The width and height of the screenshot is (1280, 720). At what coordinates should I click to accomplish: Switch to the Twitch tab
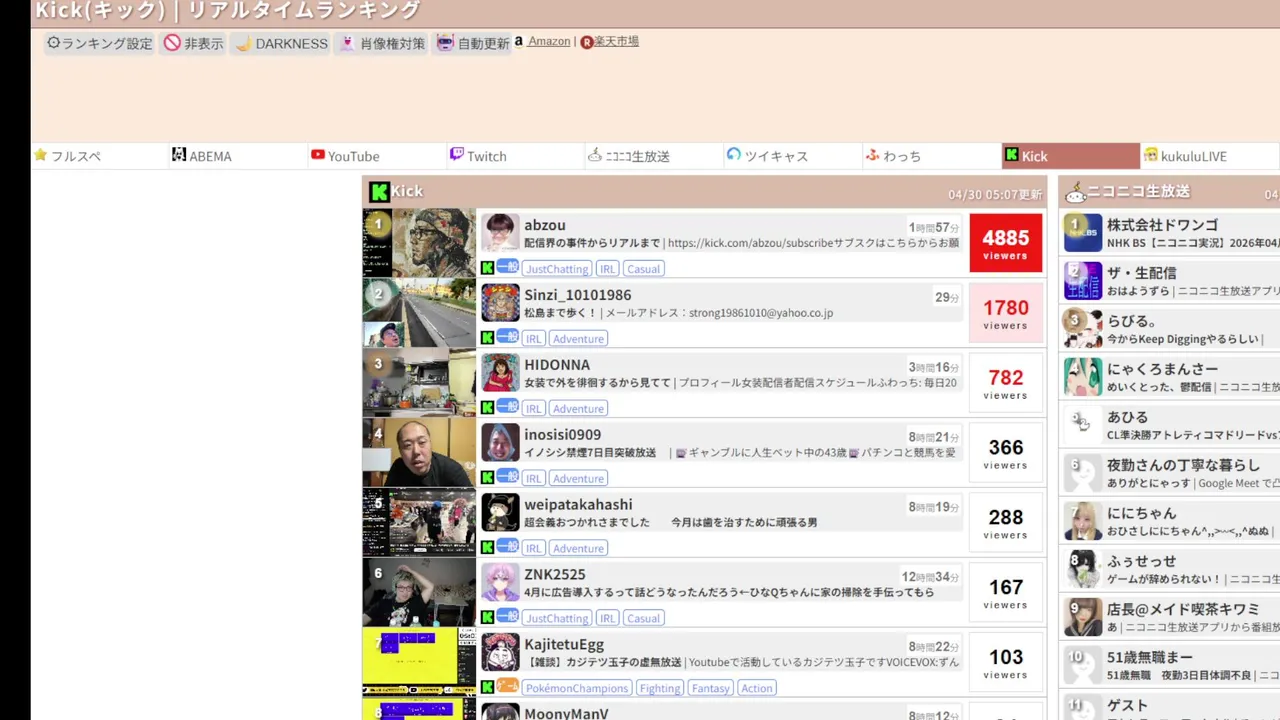tap(516, 156)
